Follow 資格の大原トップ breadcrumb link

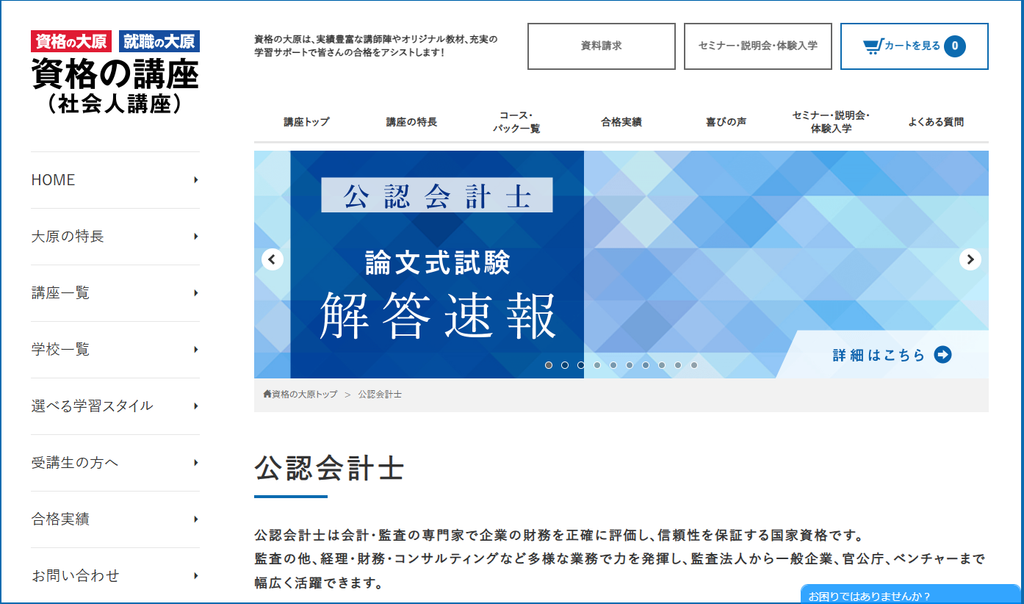click(x=304, y=394)
